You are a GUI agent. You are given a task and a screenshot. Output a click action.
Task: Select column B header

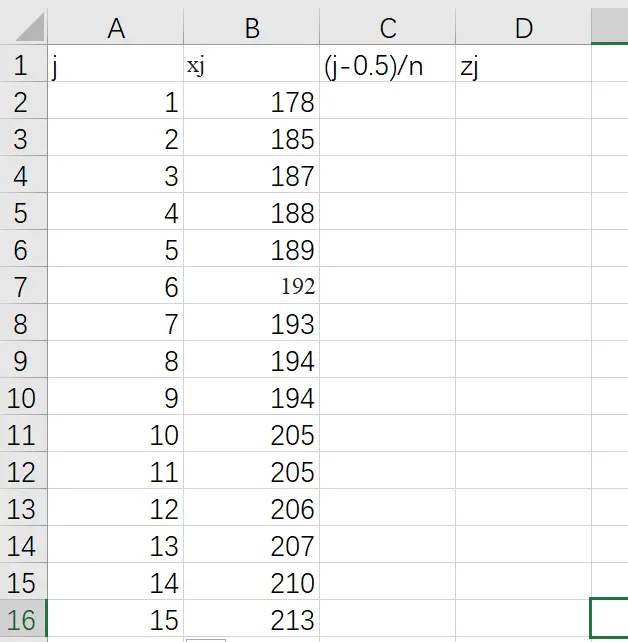click(251, 28)
